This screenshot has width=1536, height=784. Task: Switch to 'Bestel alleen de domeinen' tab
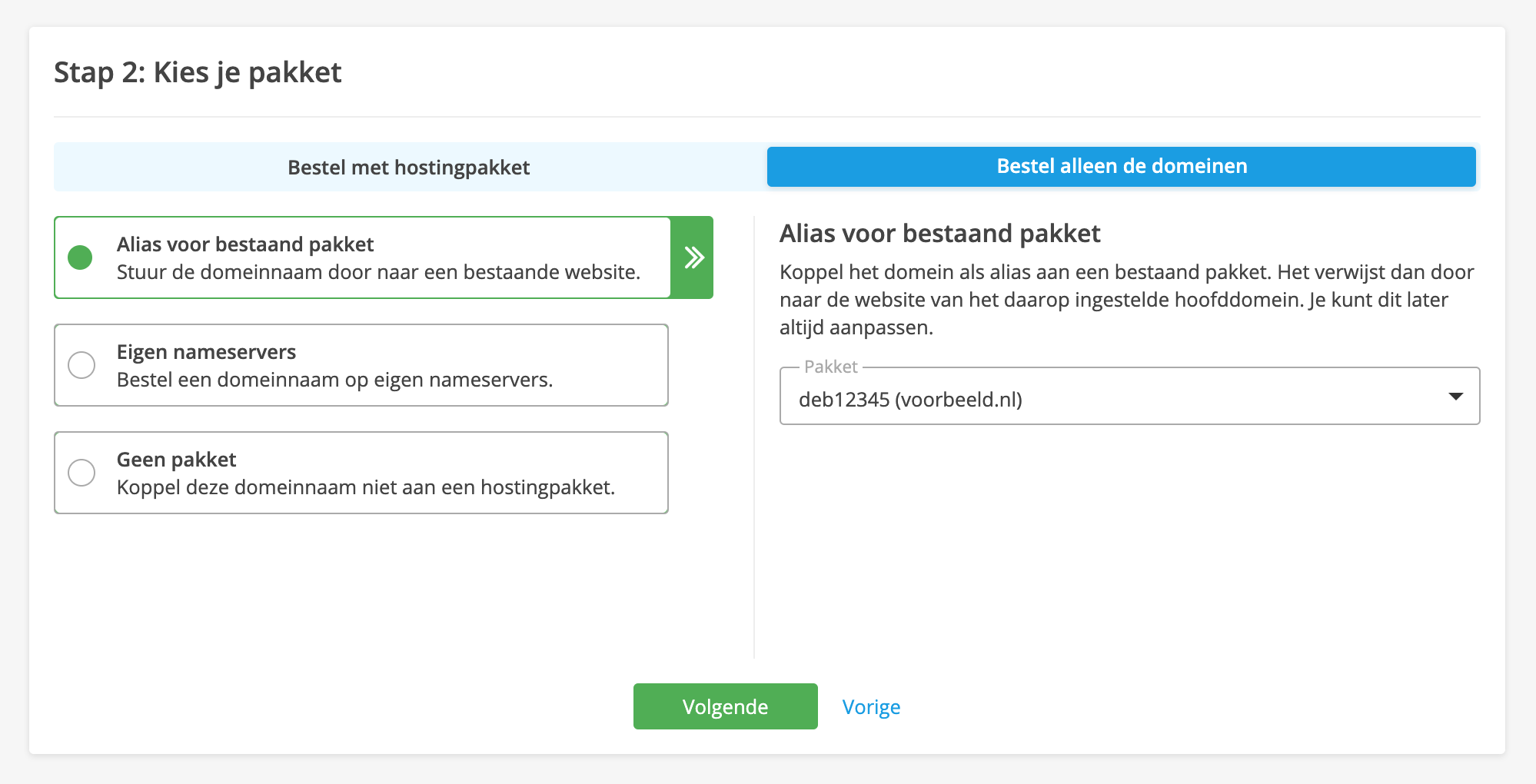click(x=1122, y=167)
